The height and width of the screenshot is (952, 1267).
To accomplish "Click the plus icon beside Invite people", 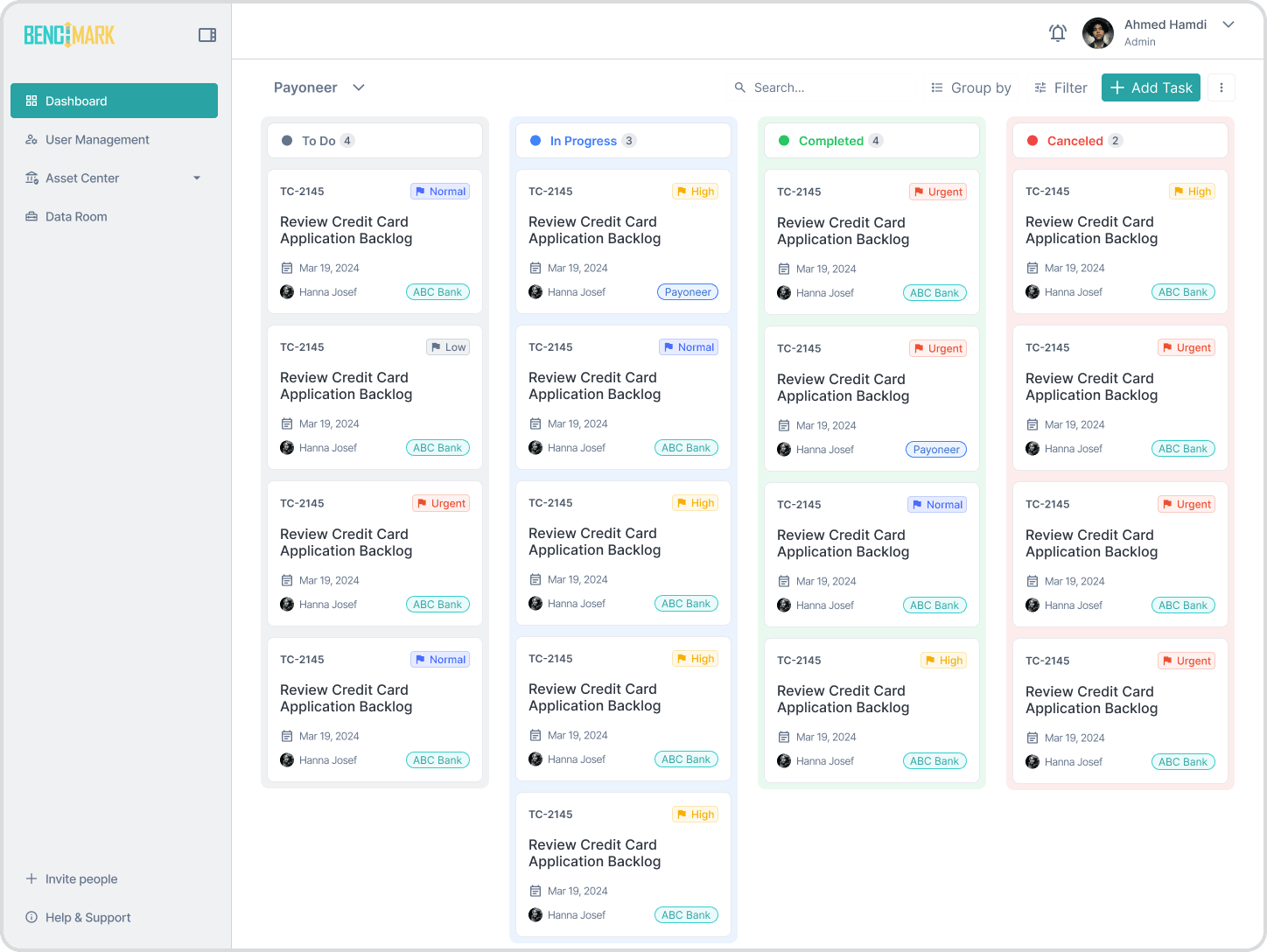I will (x=31, y=878).
